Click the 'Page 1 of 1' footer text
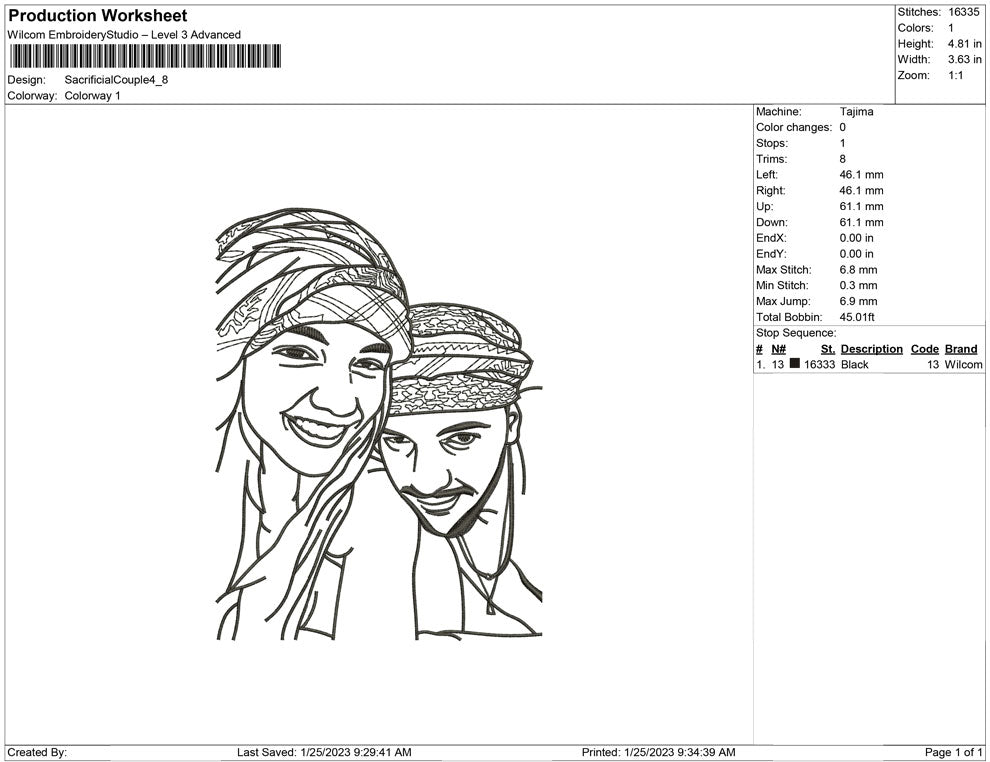Image resolution: width=990 pixels, height=762 pixels. (953, 752)
